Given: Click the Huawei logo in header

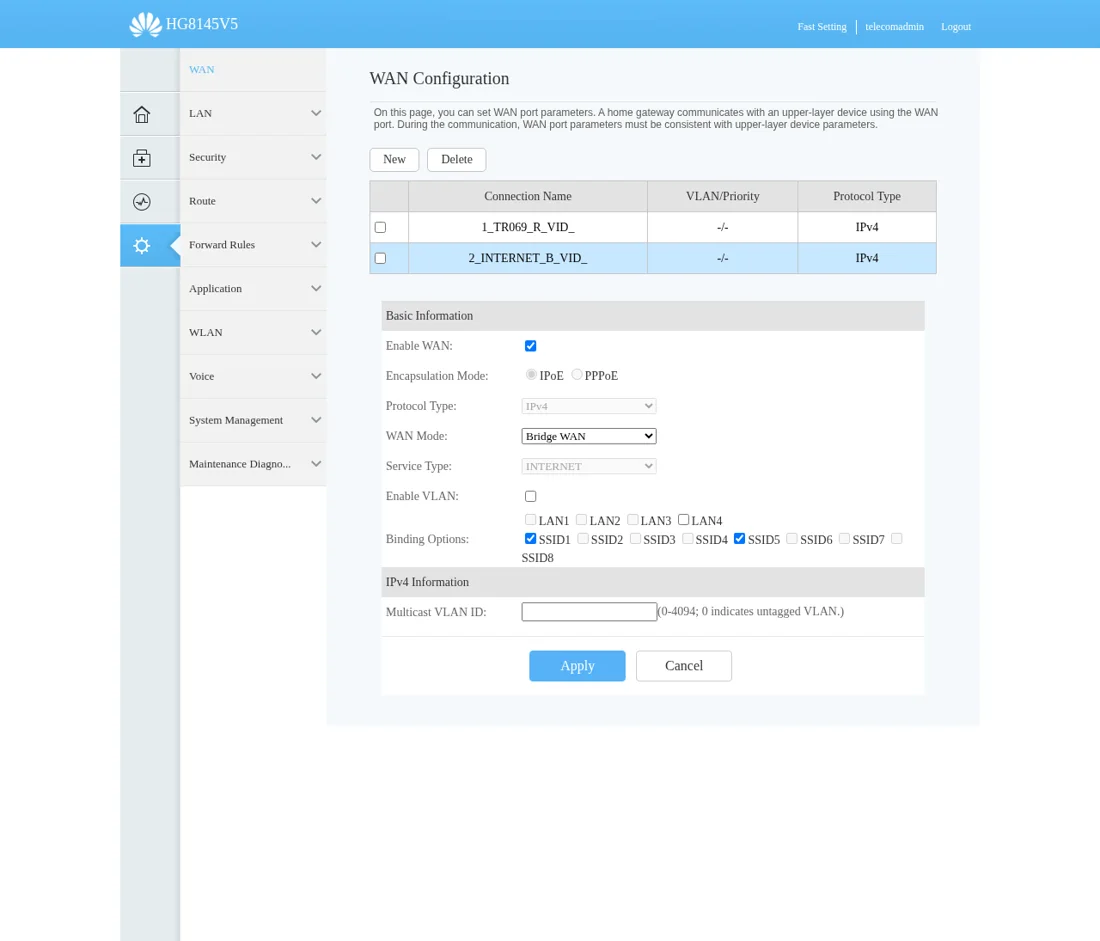Looking at the screenshot, I should pos(145,25).
